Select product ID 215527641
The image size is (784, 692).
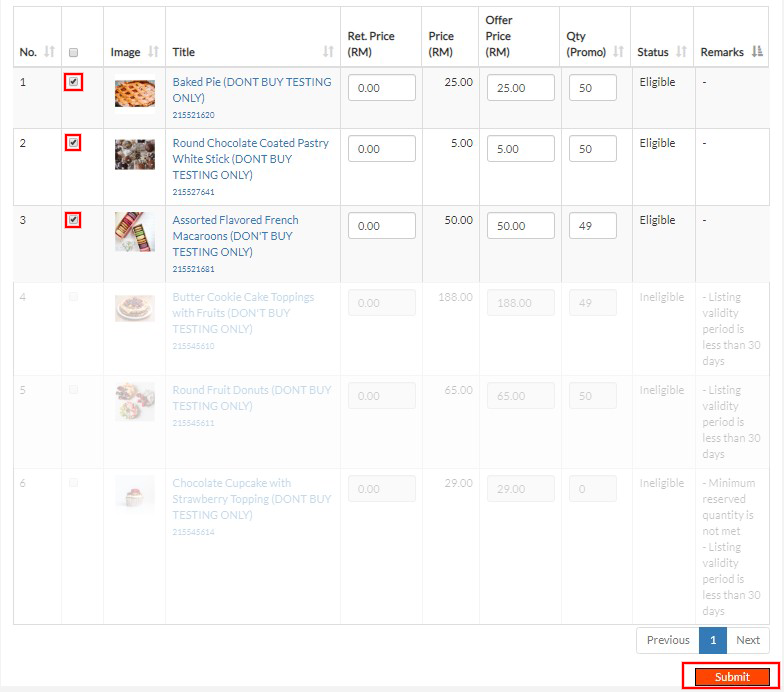click(194, 192)
